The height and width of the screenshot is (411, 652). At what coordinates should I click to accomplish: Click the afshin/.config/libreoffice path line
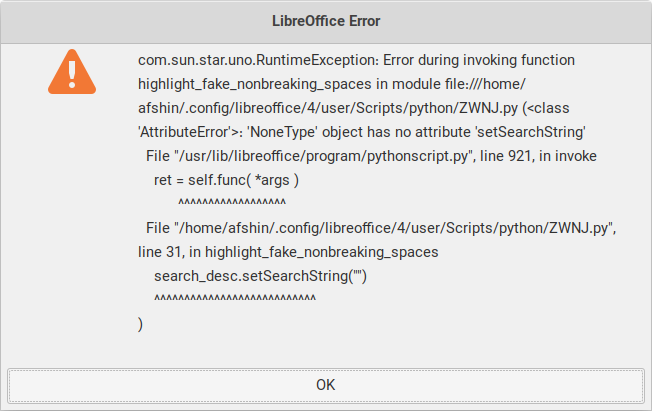pyautogui.click(x=328, y=108)
